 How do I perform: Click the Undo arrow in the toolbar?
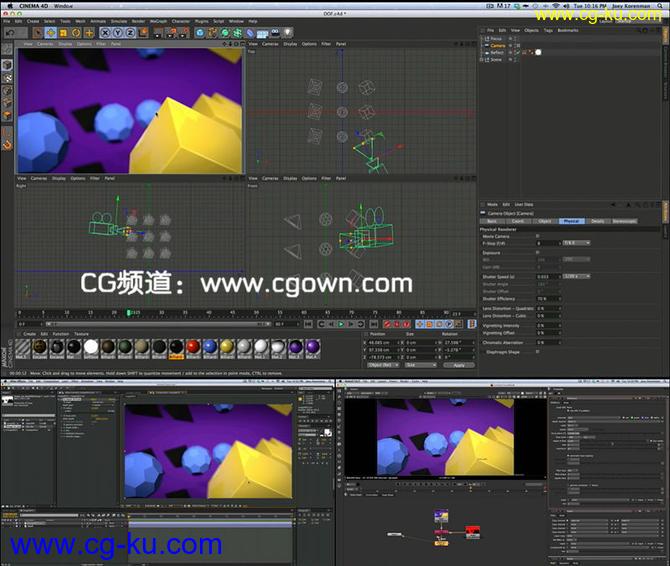coord(10,33)
